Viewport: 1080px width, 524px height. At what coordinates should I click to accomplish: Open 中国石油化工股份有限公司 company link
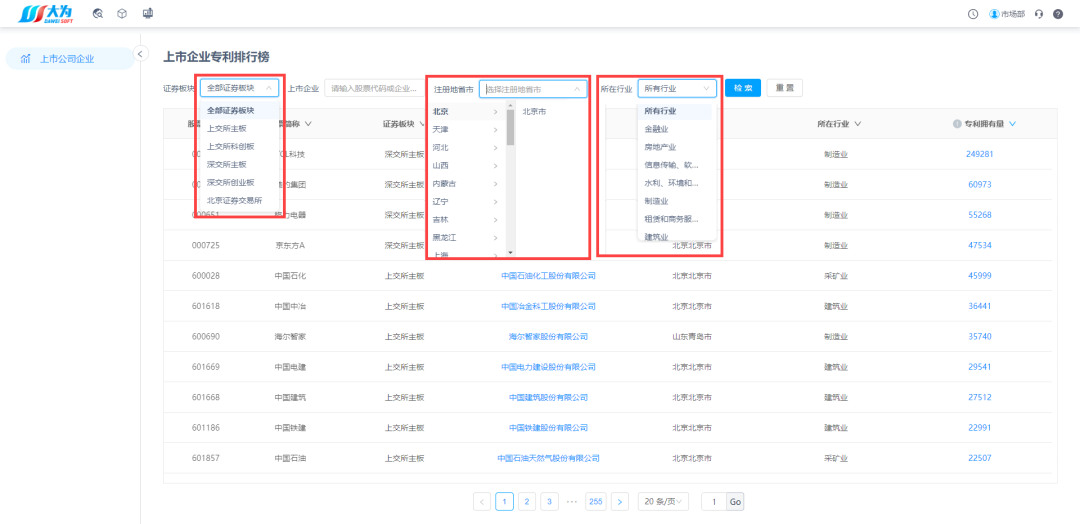[x=548, y=276]
